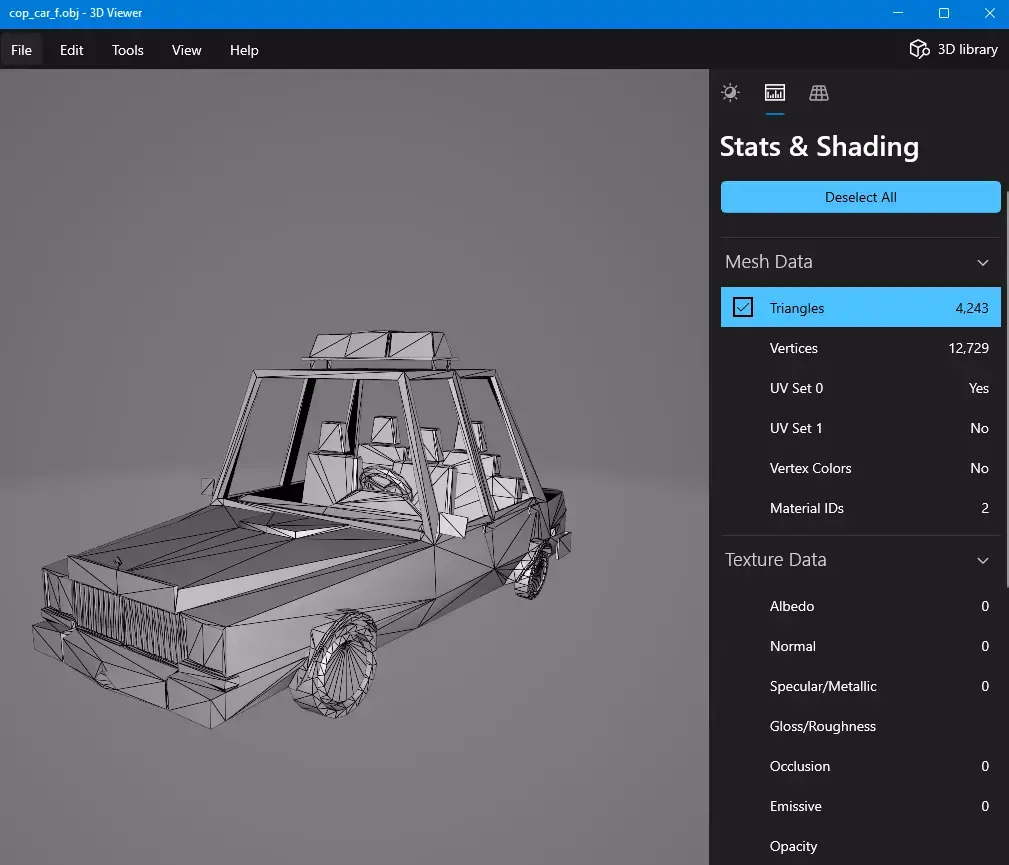Viewport: 1009px width, 865px height.
Task: Open the Edit menu
Action: [x=71, y=50]
